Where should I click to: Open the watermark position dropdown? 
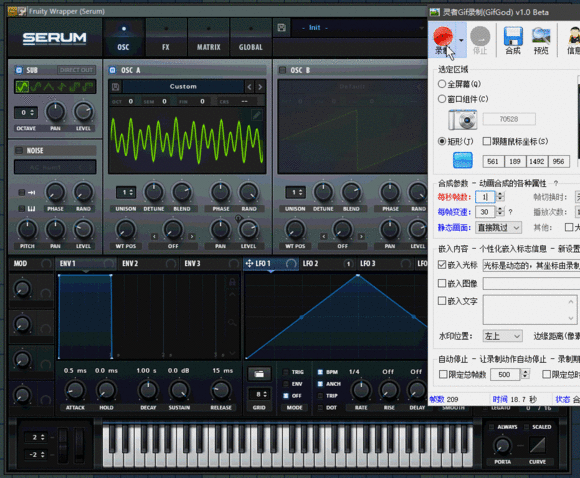(x=503, y=336)
